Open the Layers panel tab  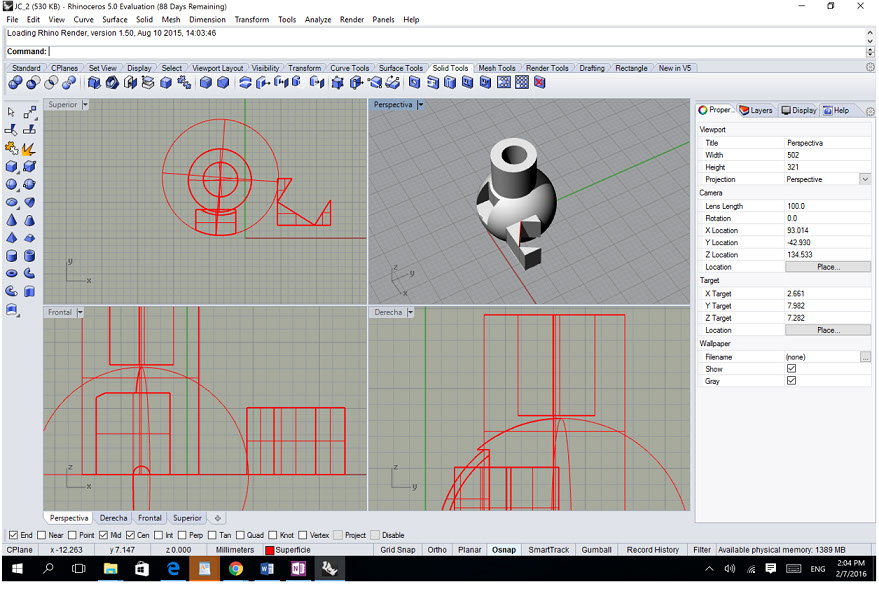pos(756,110)
